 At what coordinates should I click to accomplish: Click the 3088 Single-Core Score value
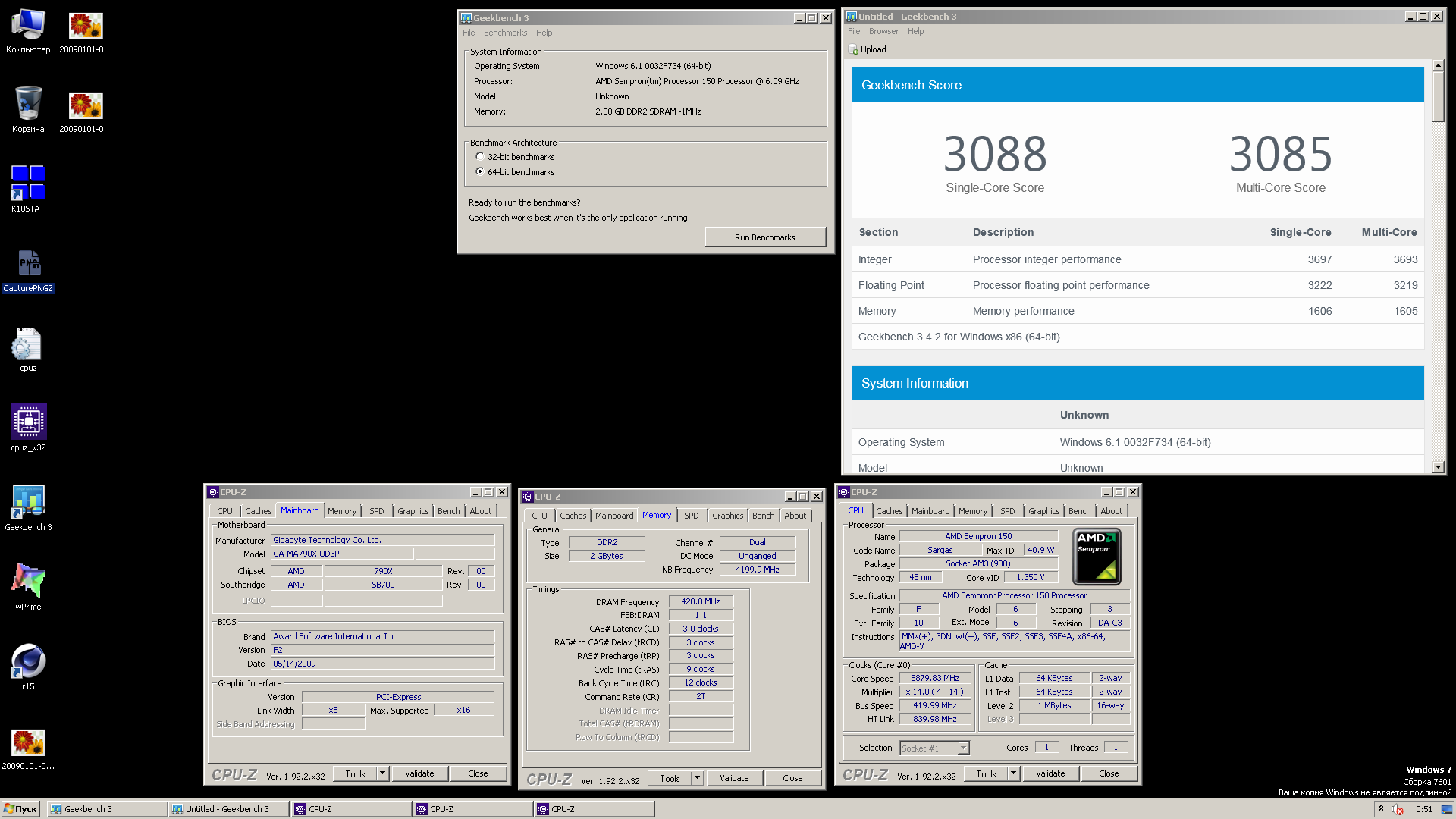[995, 154]
